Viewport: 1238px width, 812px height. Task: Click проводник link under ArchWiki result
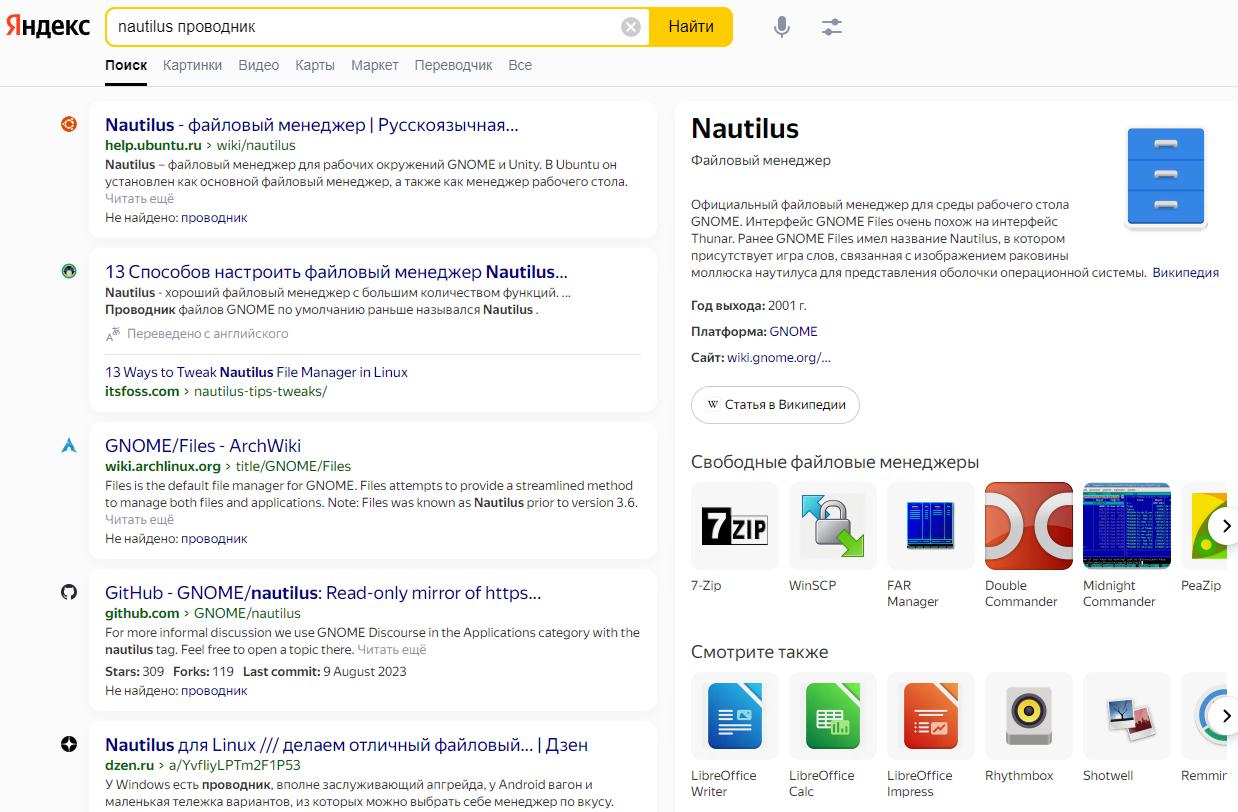(214, 538)
